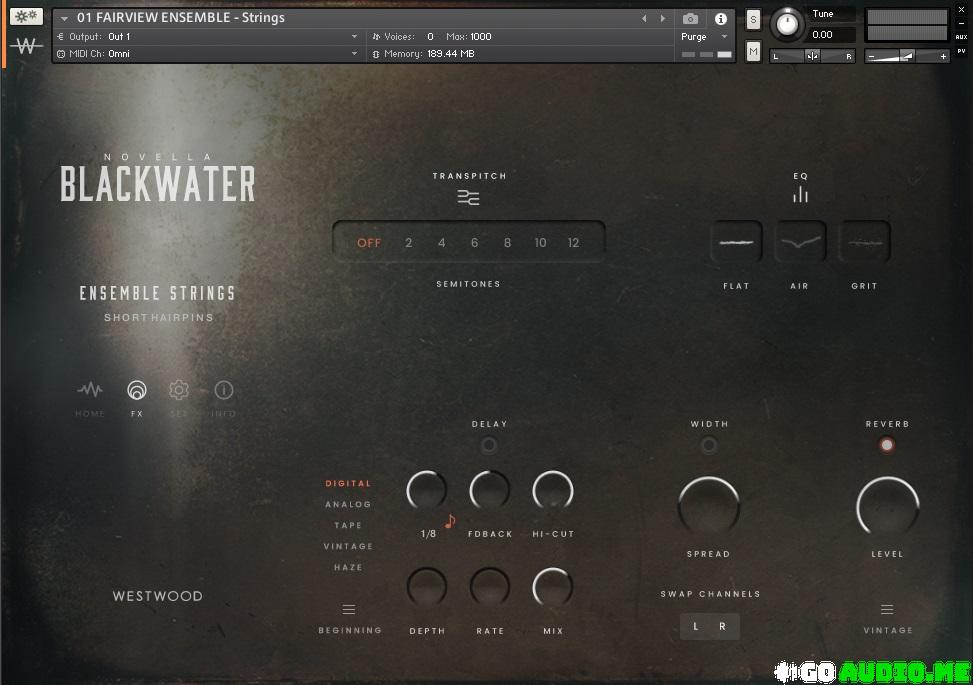Set Transpitch to OFF
This screenshot has width=973, height=685.
coord(369,243)
